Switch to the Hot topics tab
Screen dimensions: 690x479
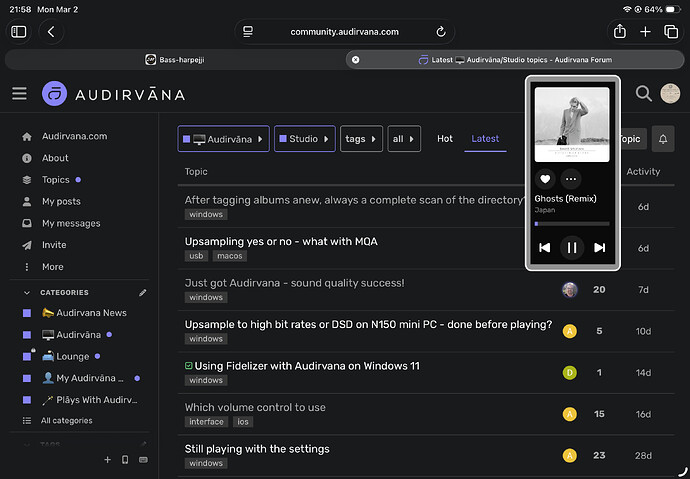(x=445, y=139)
